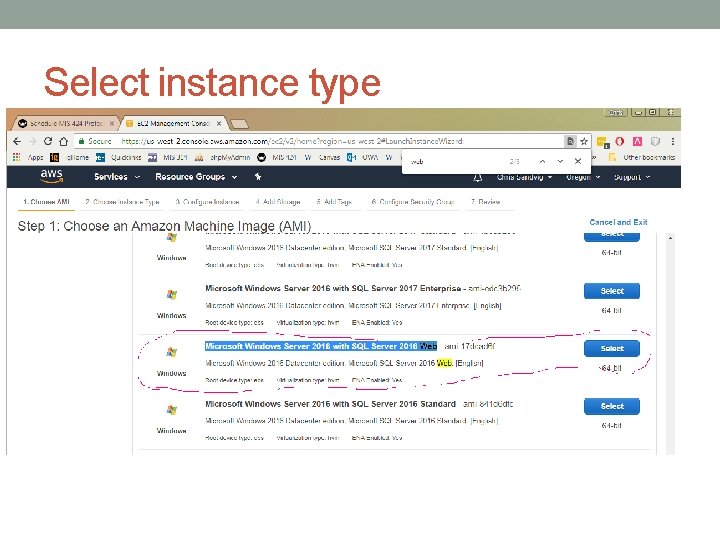Click the find-in-page search field
The height and width of the screenshot is (540, 720).
click(455, 161)
